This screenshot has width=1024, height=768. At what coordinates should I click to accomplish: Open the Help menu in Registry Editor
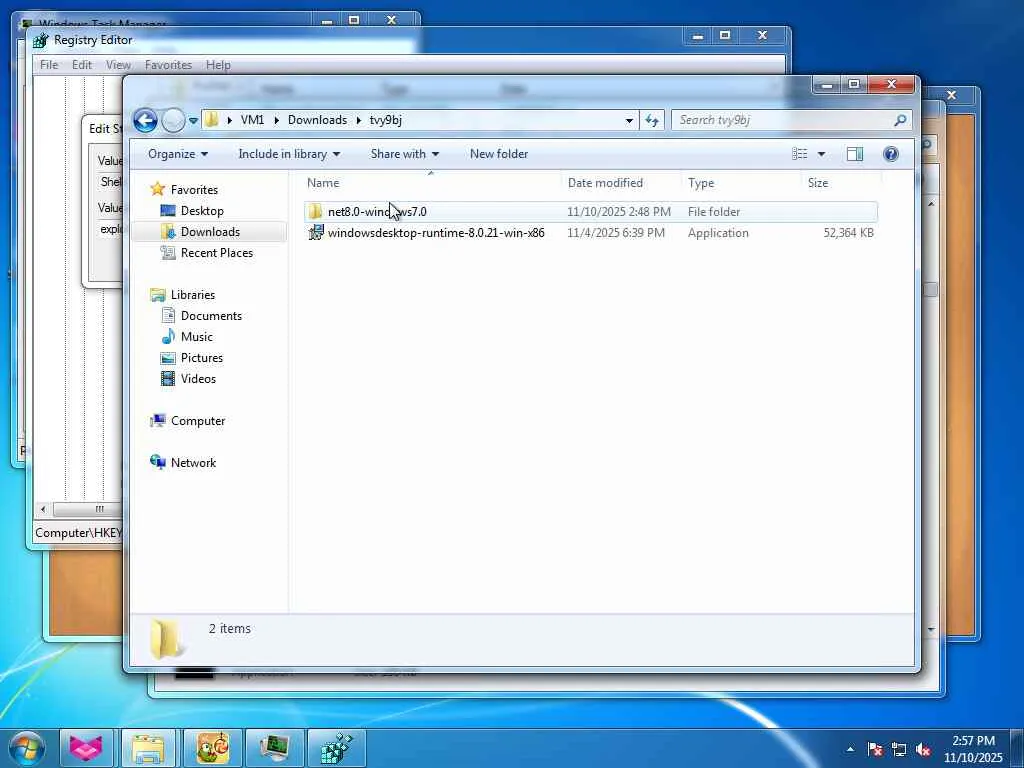[x=218, y=65]
